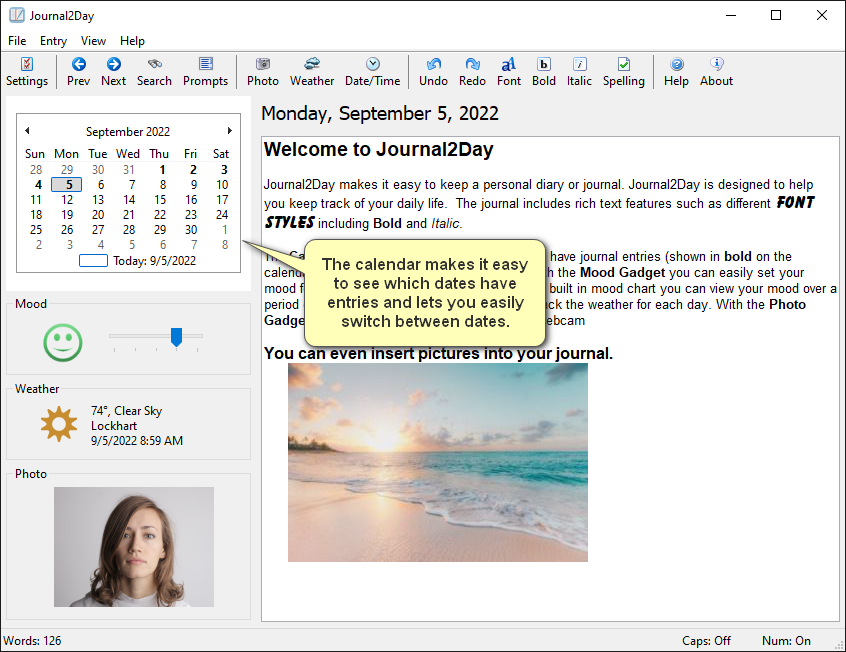The height and width of the screenshot is (652, 846).
Task: Click the 74°, Clear Sky weather text
Action: (126, 411)
